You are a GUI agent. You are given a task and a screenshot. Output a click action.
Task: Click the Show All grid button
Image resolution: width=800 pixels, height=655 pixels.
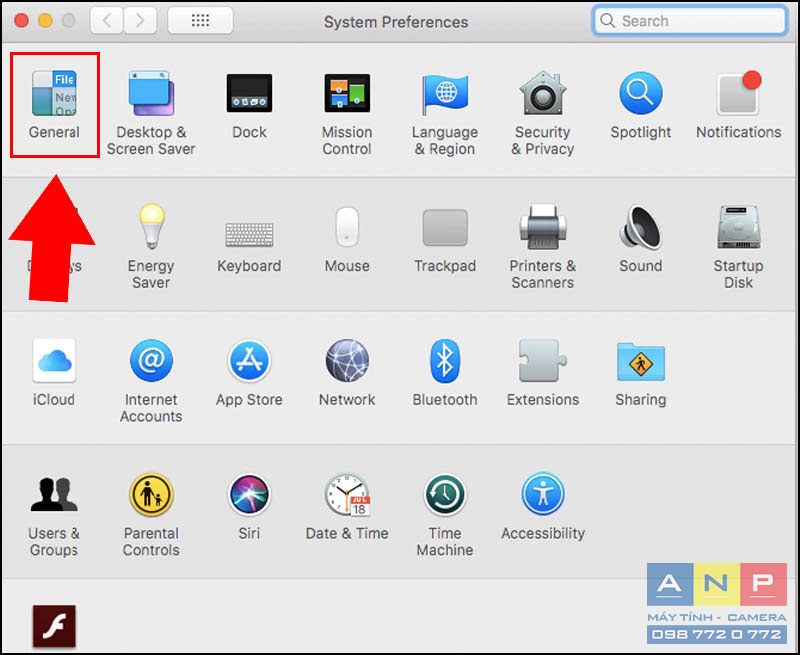pos(201,21)
